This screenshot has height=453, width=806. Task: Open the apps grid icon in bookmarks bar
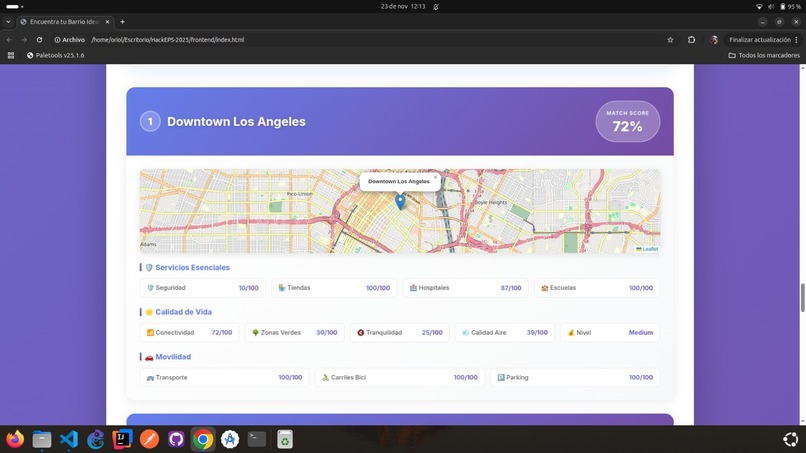(x=11, y=55)
